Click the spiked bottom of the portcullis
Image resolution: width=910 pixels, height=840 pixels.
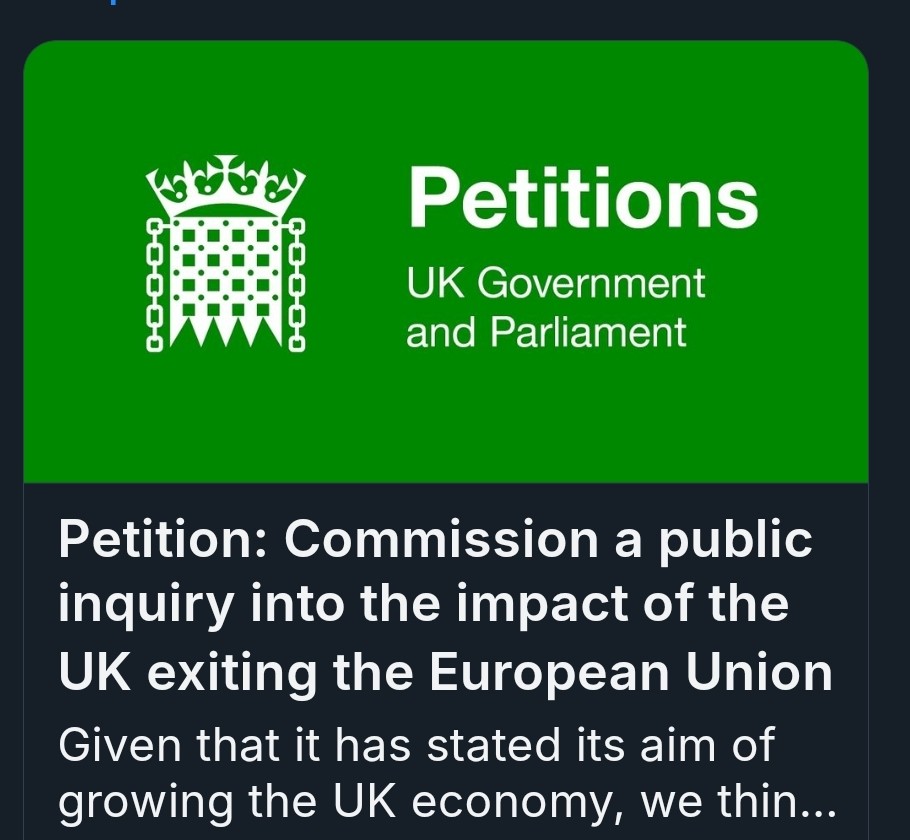point(226,331)
